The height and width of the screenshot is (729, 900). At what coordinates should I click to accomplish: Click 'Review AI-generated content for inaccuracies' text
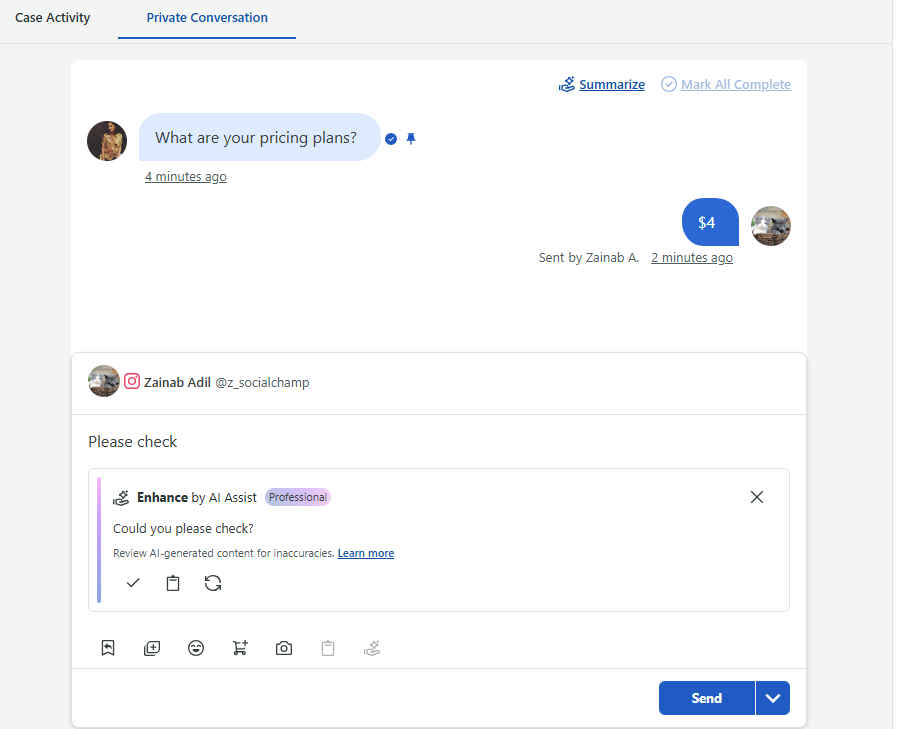[x=224, y=553]
